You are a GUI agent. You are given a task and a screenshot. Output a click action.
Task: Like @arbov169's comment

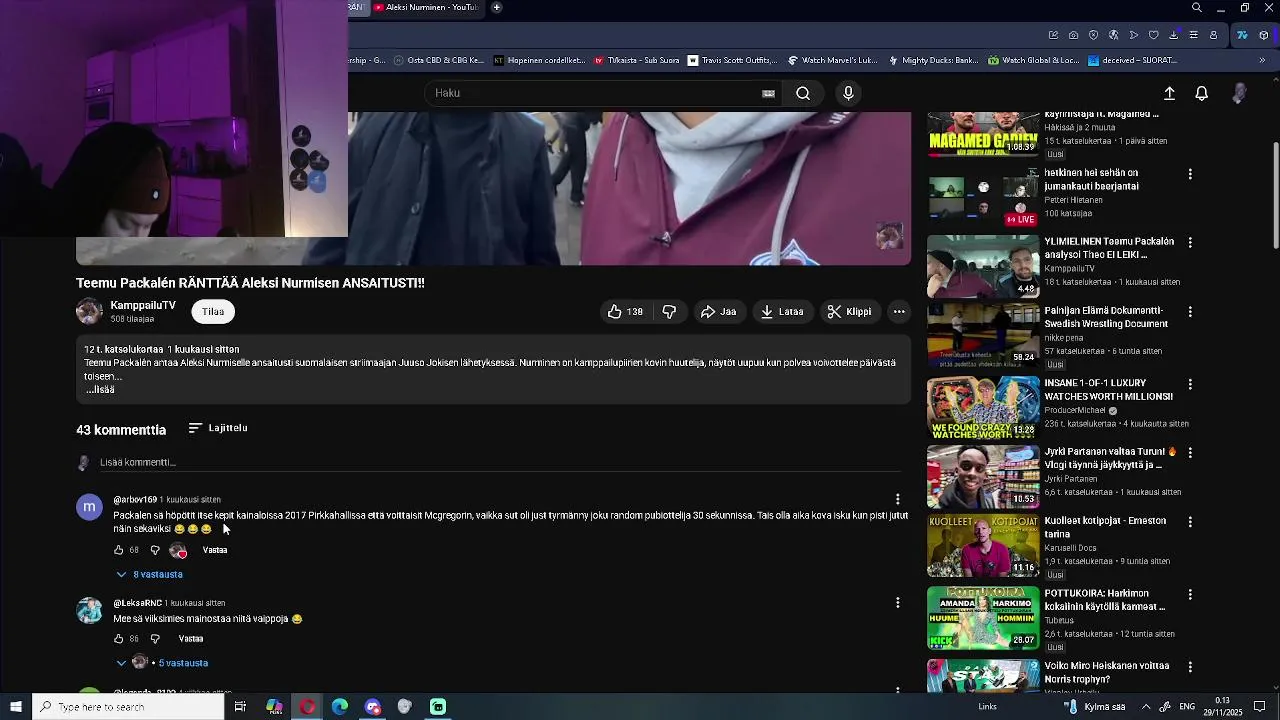point(118,550)
